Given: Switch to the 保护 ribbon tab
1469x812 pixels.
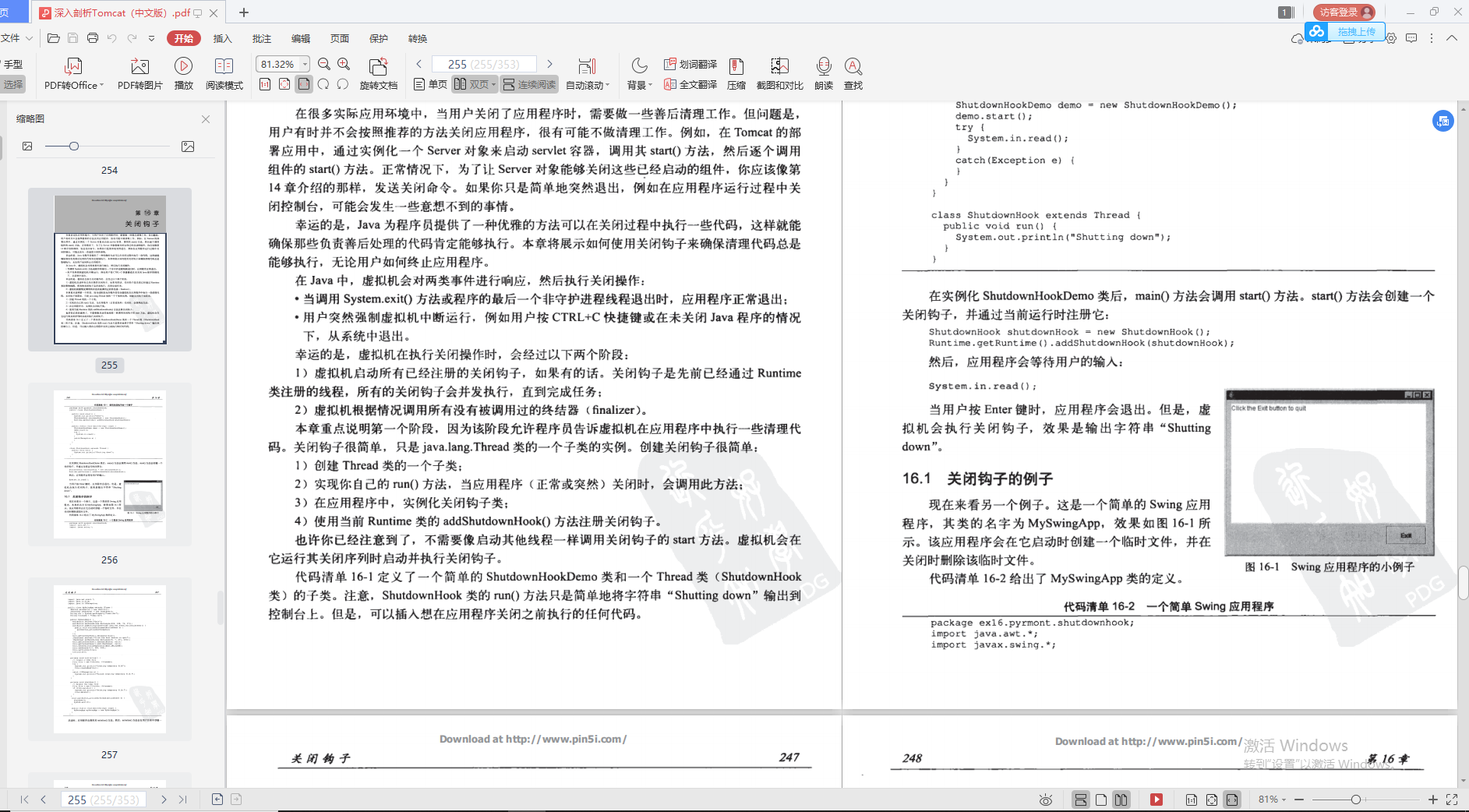Looking at the screenshot, I should pos(379,38).
